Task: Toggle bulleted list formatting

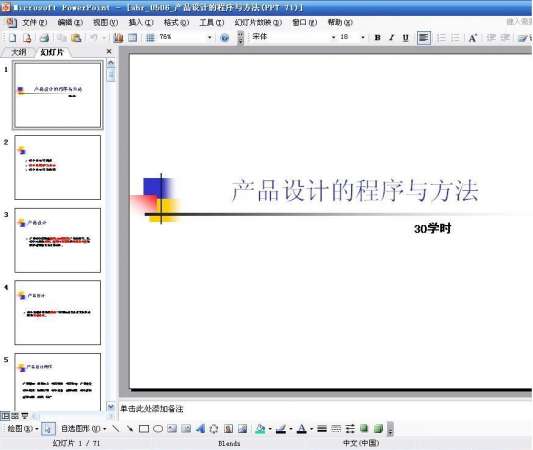Action: pyautogui.click(x=455, y=37)
